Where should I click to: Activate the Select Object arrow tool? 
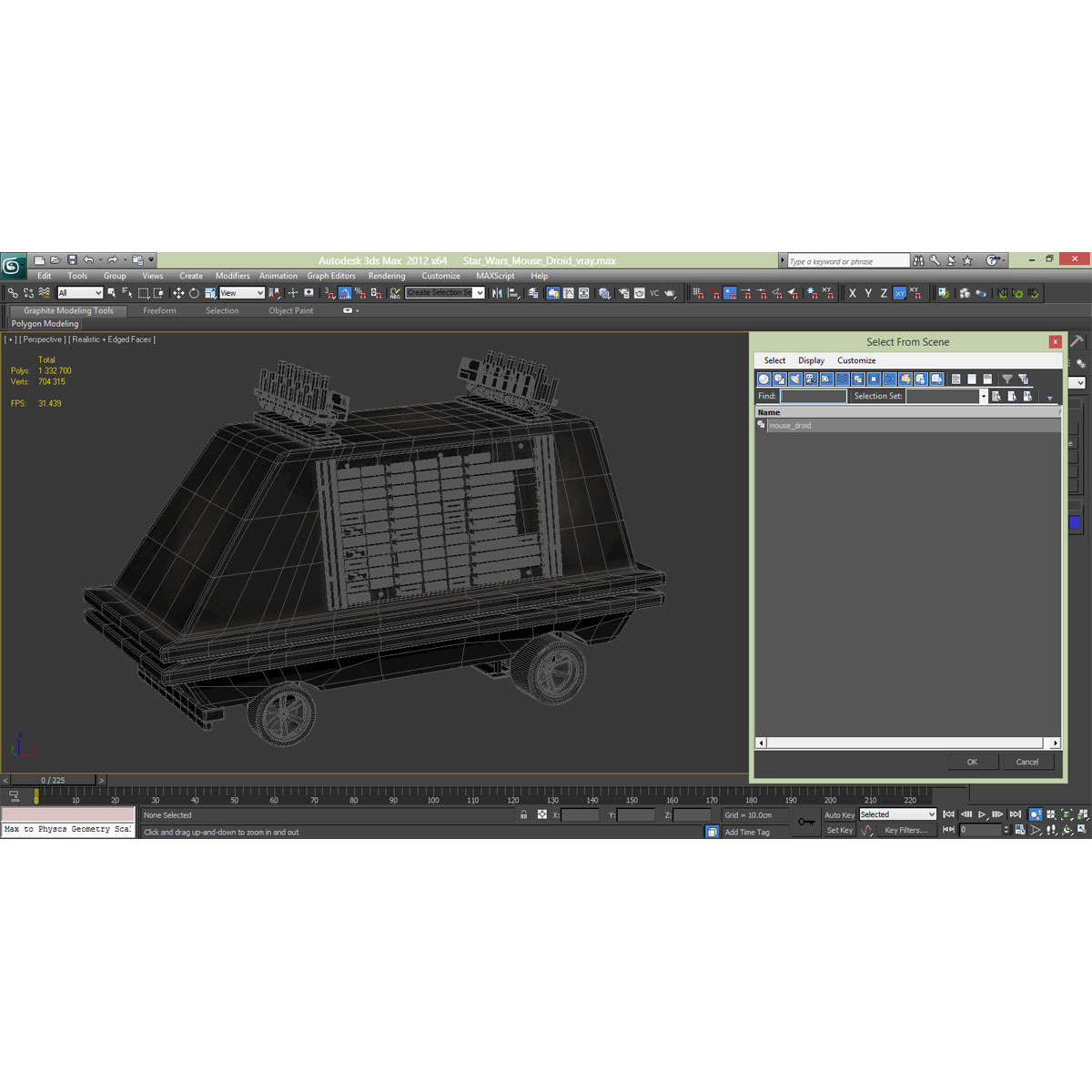click(x=110, y=292)
